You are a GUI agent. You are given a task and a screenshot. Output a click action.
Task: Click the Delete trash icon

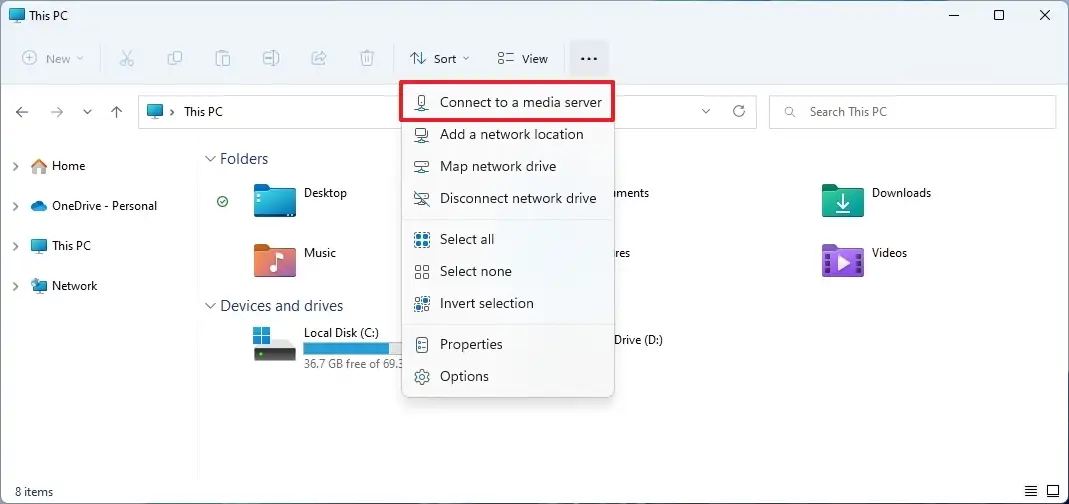click(367, 59)
